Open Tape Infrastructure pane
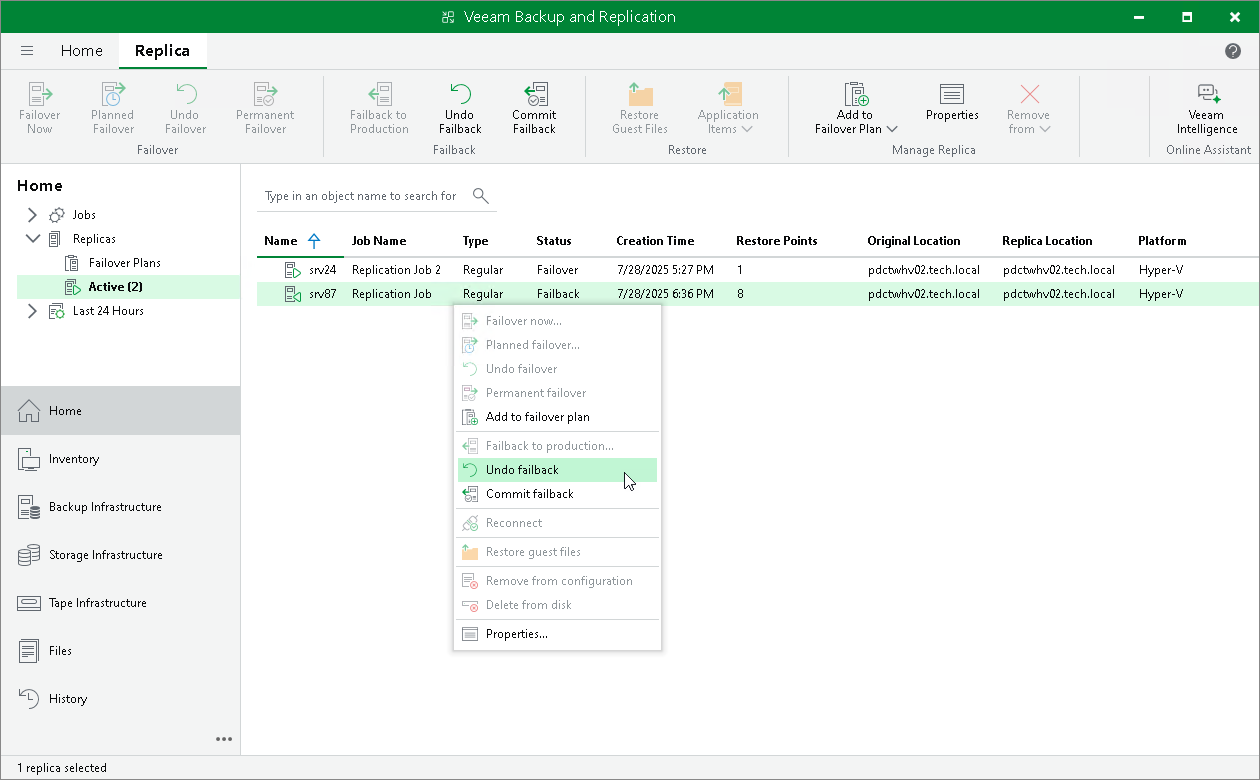This screenshot has height=780, width=1260. pos(120,603)
